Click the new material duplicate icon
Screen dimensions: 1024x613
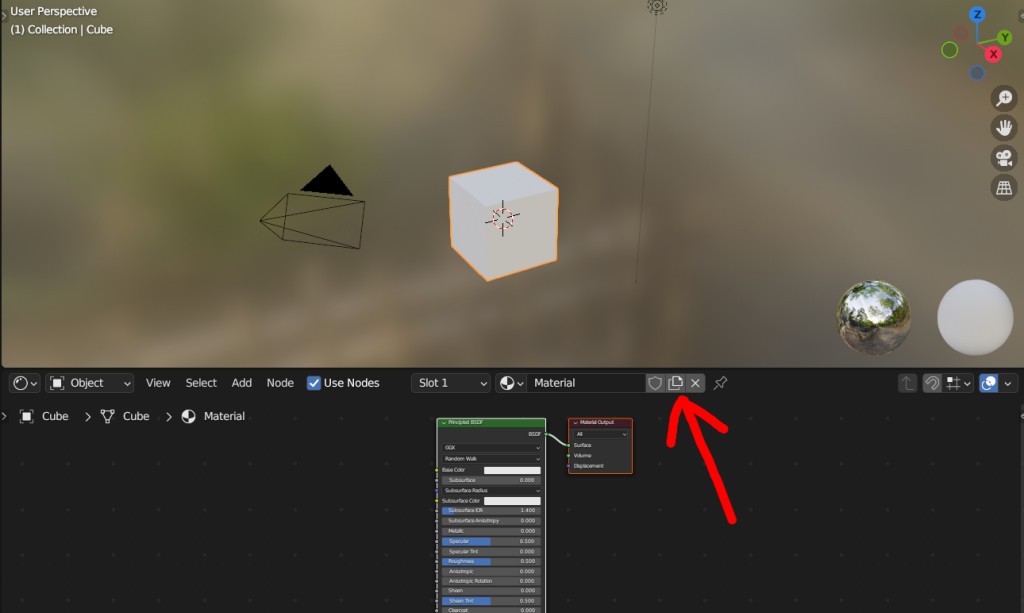click(676, 383)
